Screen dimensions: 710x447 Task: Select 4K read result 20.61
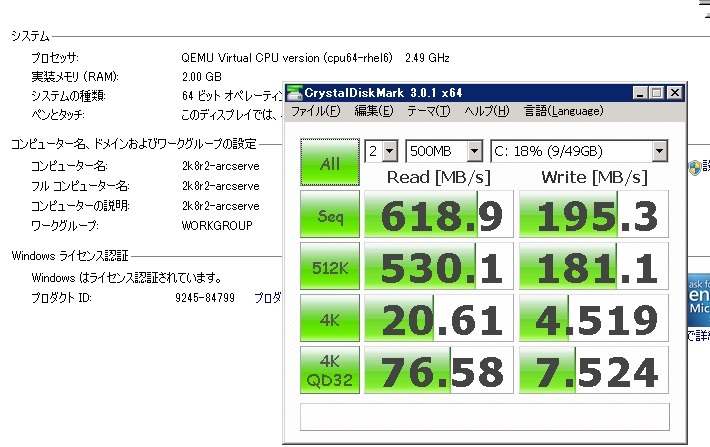[x=439, y=318]
